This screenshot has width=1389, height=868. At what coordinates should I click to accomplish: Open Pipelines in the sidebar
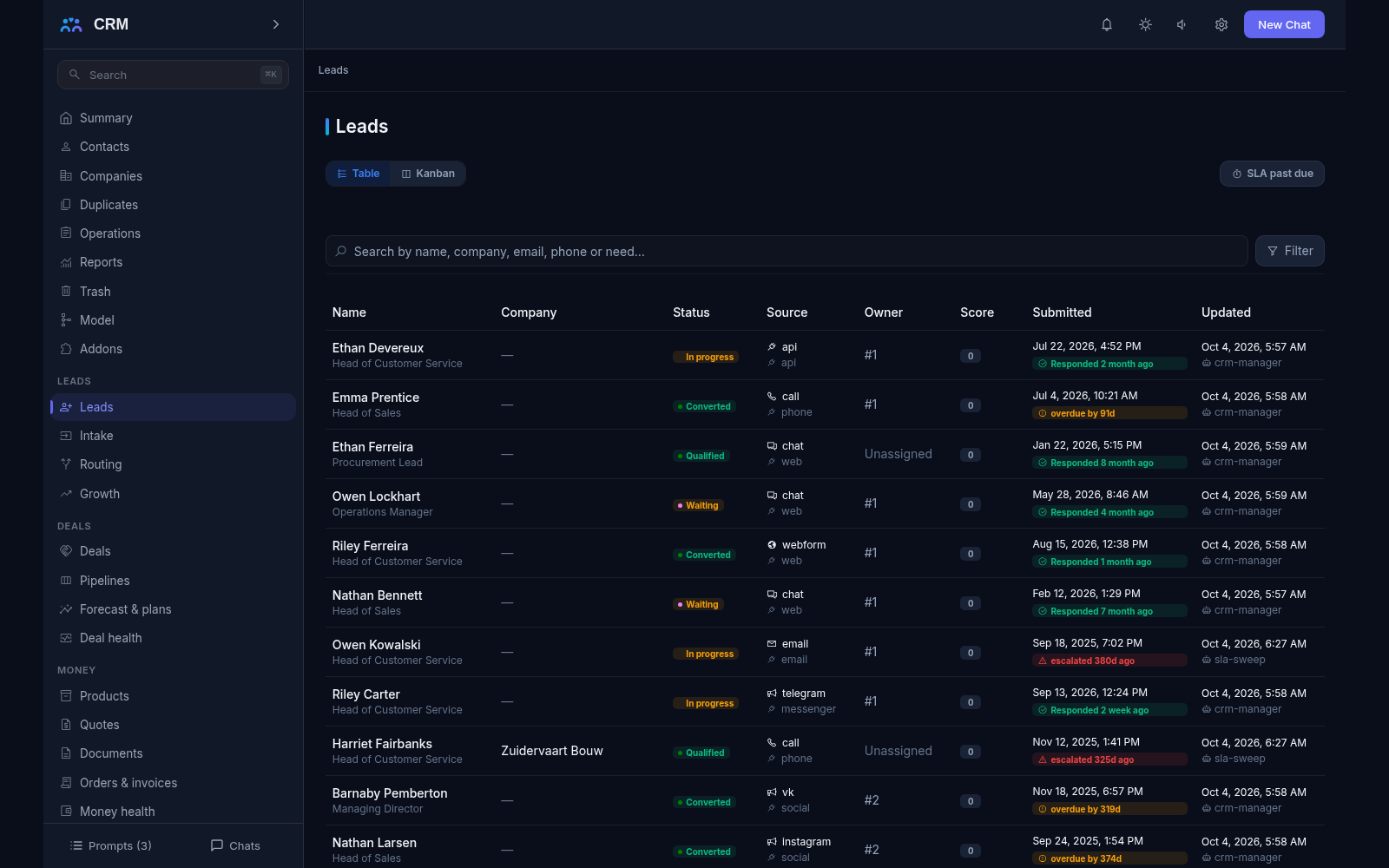coord(173,581)
